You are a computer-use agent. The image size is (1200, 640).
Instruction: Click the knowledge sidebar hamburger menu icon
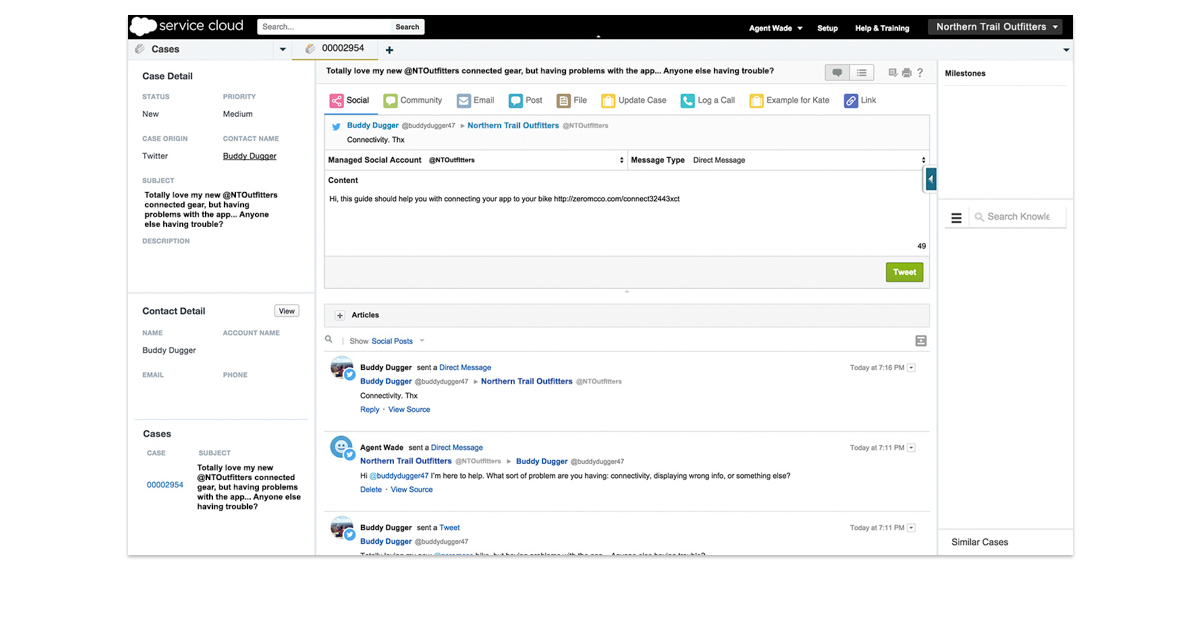[956, 217]
